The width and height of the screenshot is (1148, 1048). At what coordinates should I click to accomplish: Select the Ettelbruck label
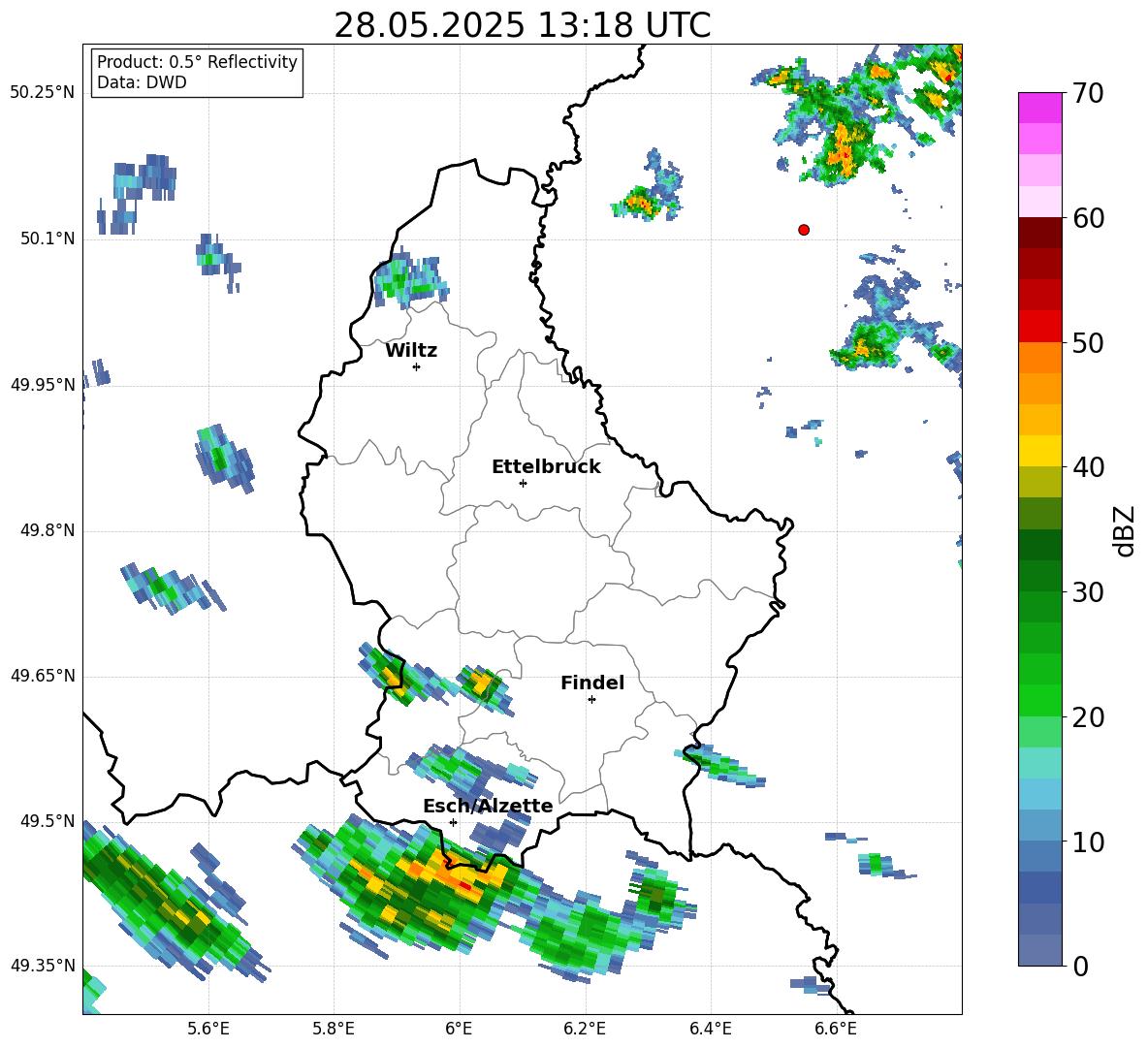546,467
